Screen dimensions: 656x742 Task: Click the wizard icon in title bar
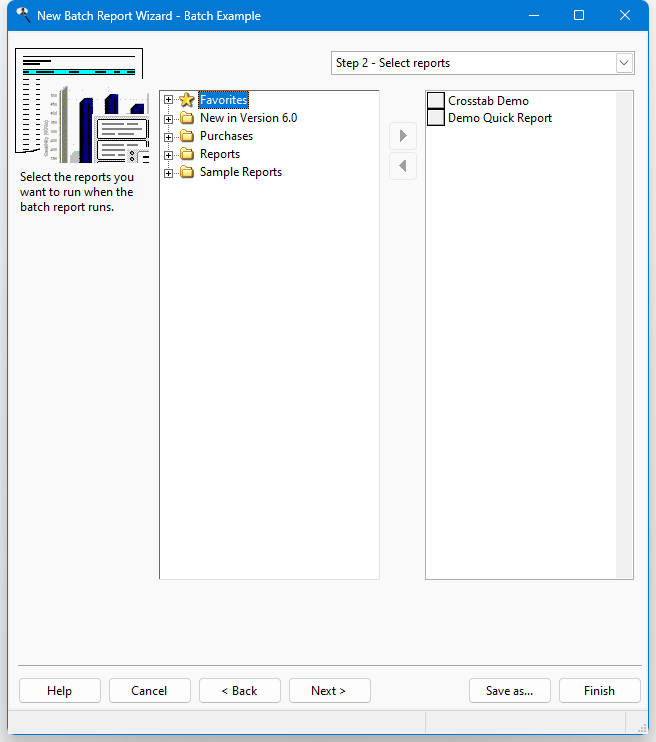23,15
